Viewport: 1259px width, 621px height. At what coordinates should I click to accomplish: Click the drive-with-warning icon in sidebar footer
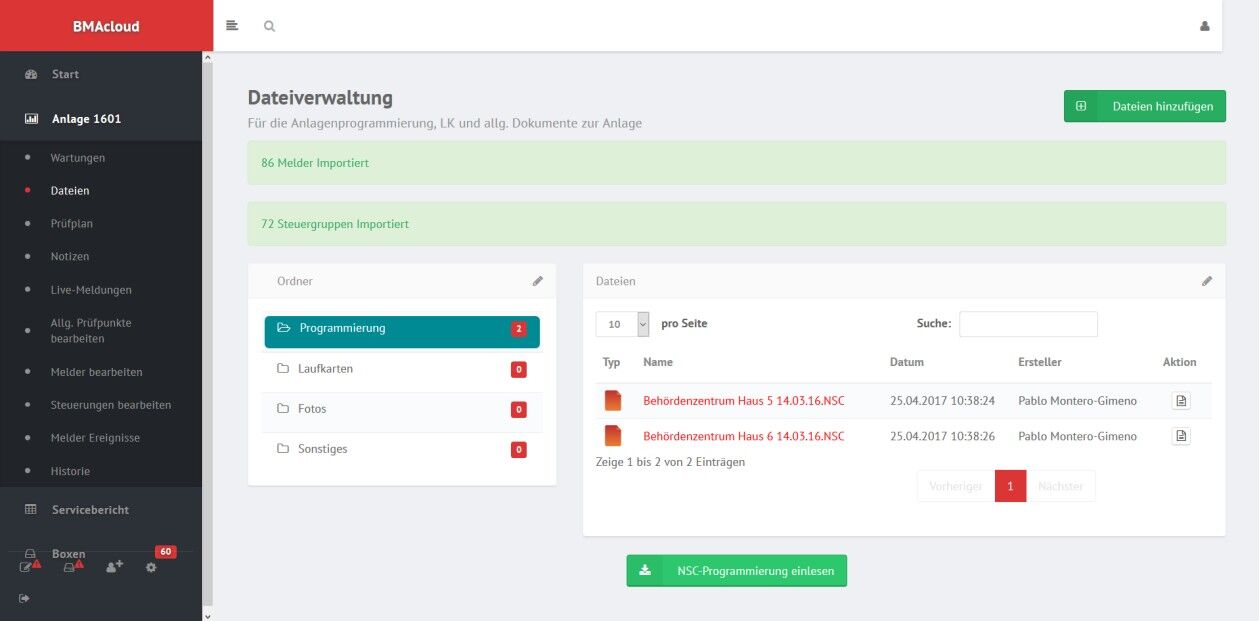72,566
